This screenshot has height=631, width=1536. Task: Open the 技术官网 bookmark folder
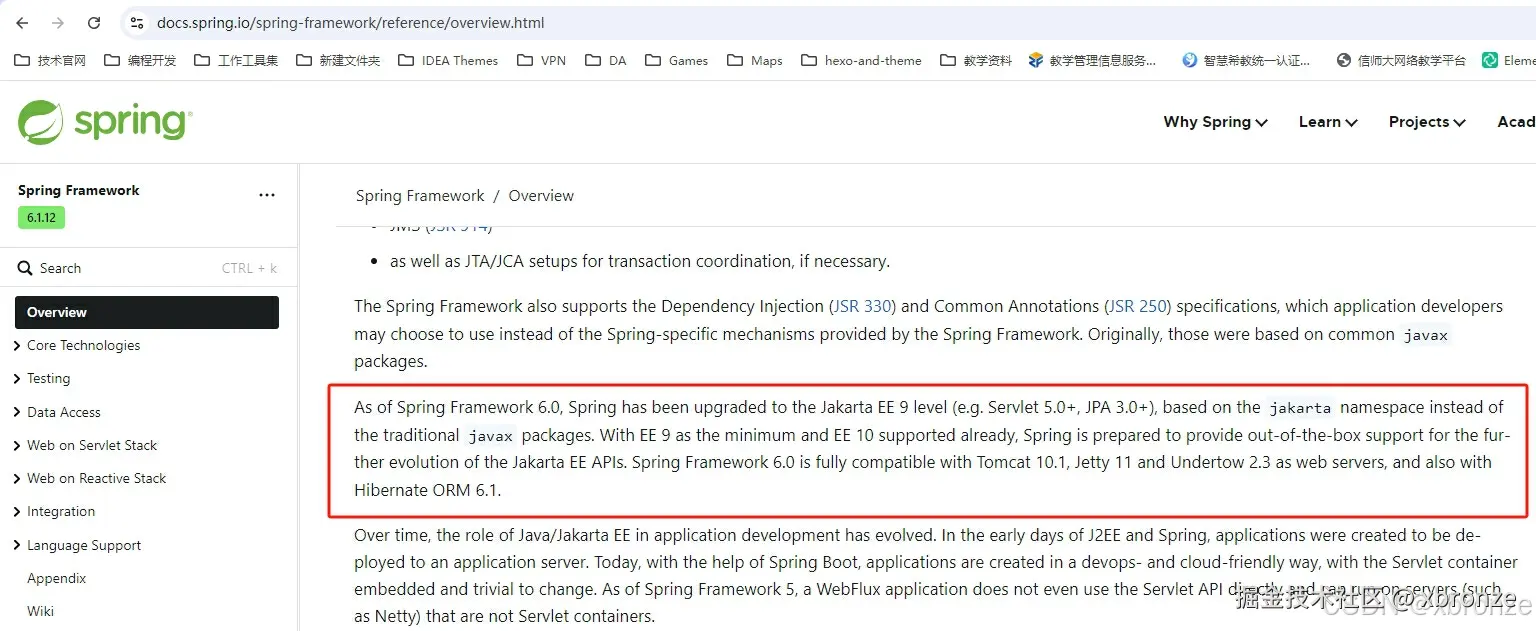pos(50,61)
